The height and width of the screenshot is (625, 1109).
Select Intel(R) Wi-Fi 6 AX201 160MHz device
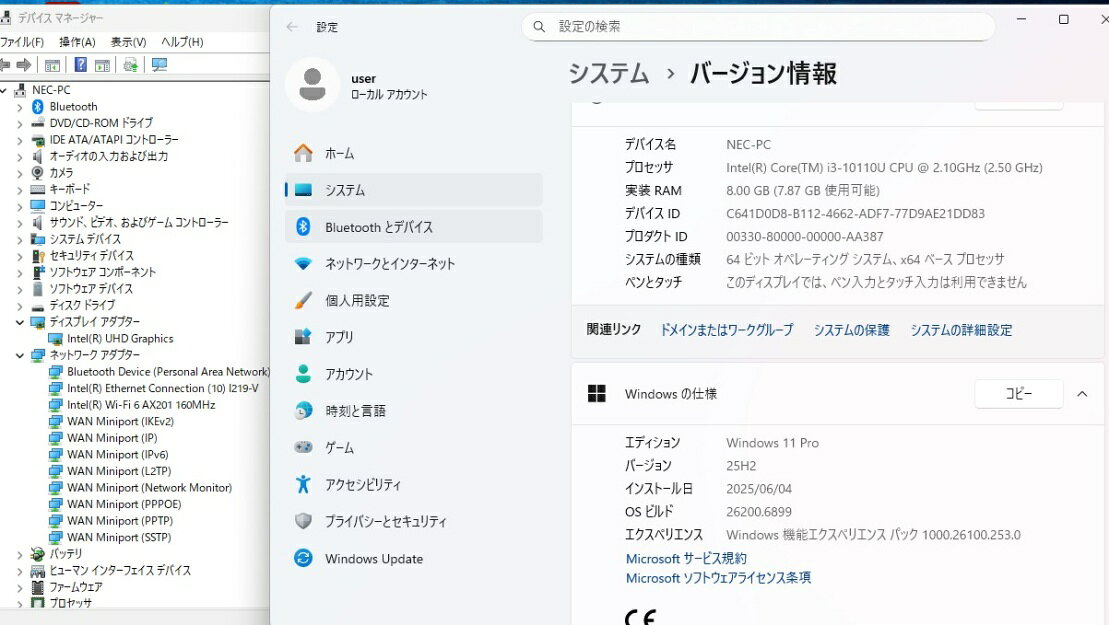(141, 405)
